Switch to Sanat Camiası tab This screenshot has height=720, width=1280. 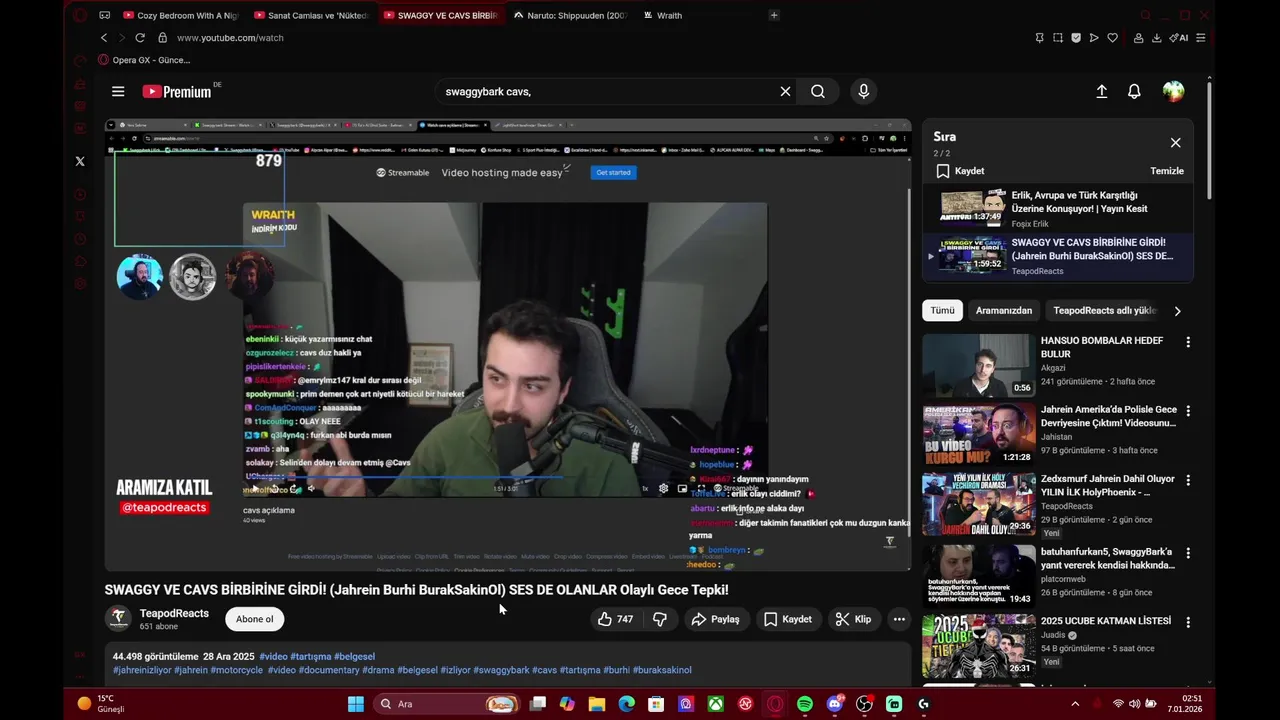pos(312,15)
